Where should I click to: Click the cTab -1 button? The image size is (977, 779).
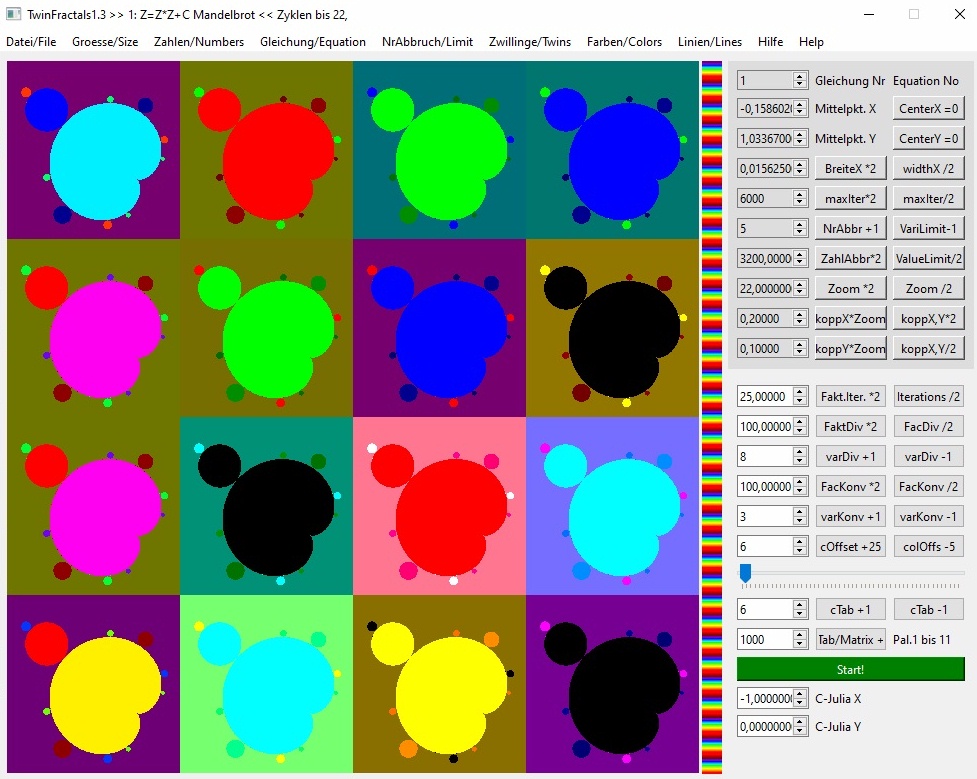tap(928, 609)
